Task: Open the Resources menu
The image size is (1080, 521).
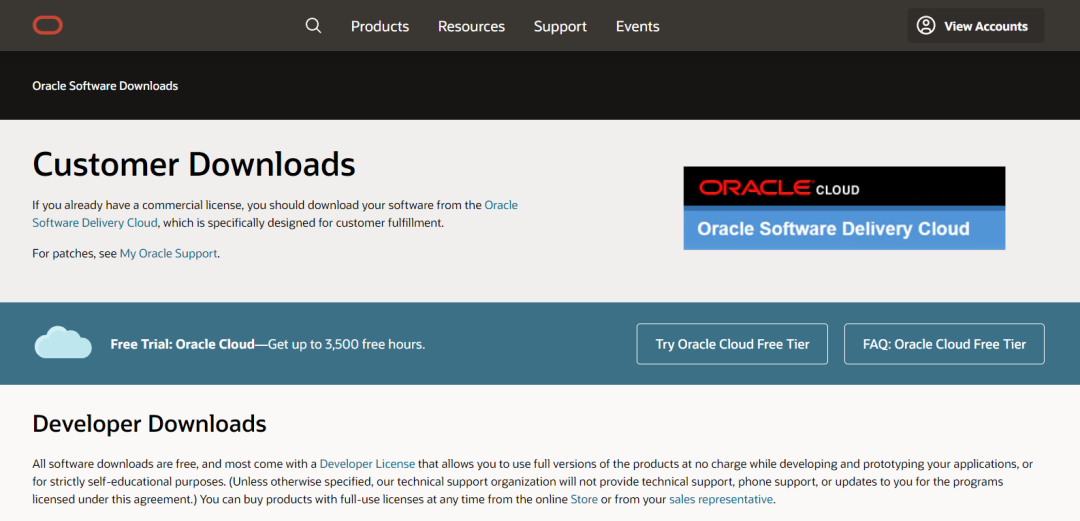Action: coord(471,26)
